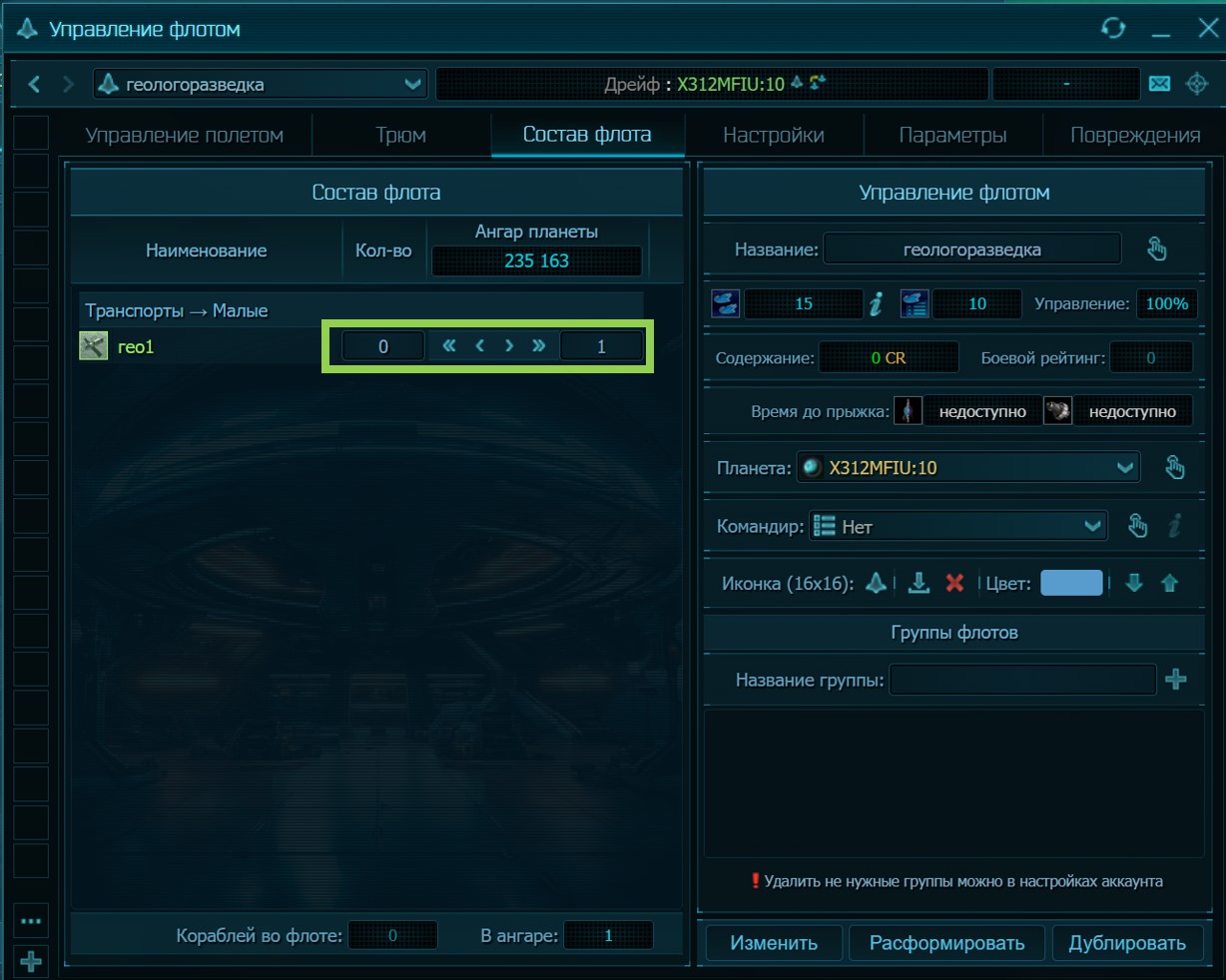Open the mail envelope icon
Viewport: 1226px width, 980px height.
[x=1159, y=84]
